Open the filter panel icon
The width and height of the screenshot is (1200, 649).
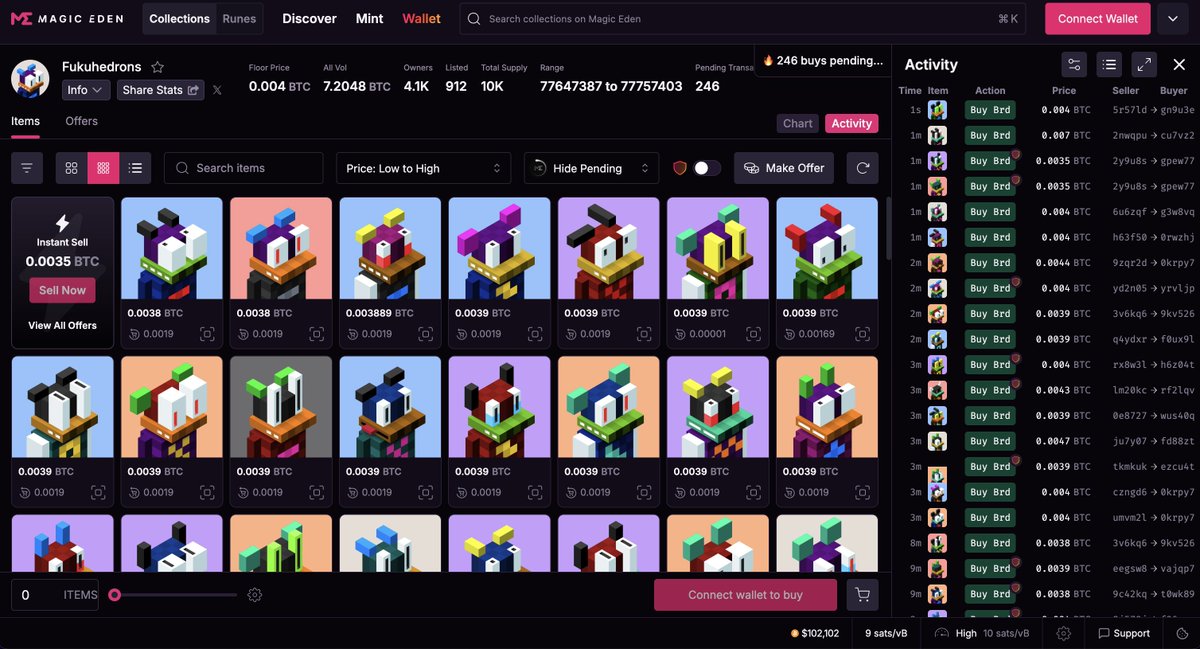[27, 168]
